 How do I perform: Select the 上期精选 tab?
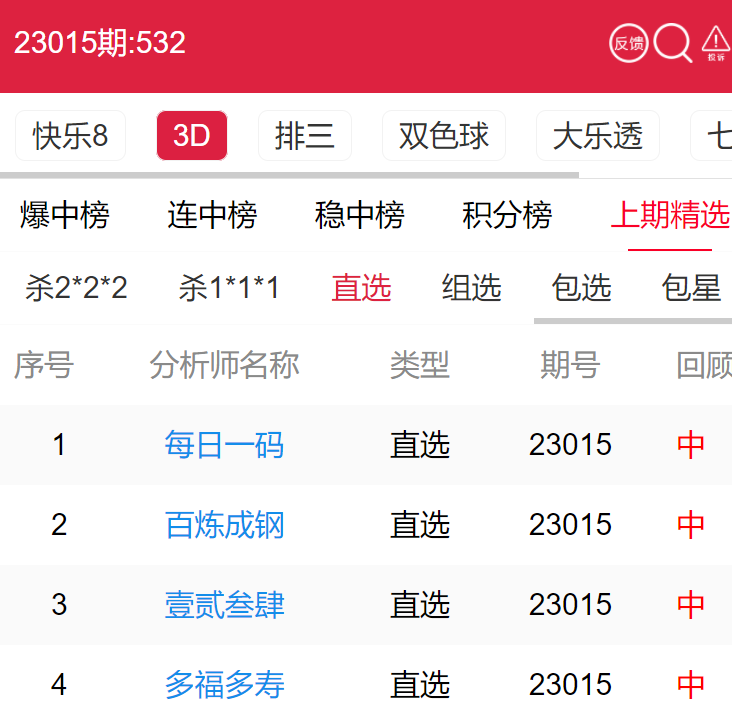670,215
